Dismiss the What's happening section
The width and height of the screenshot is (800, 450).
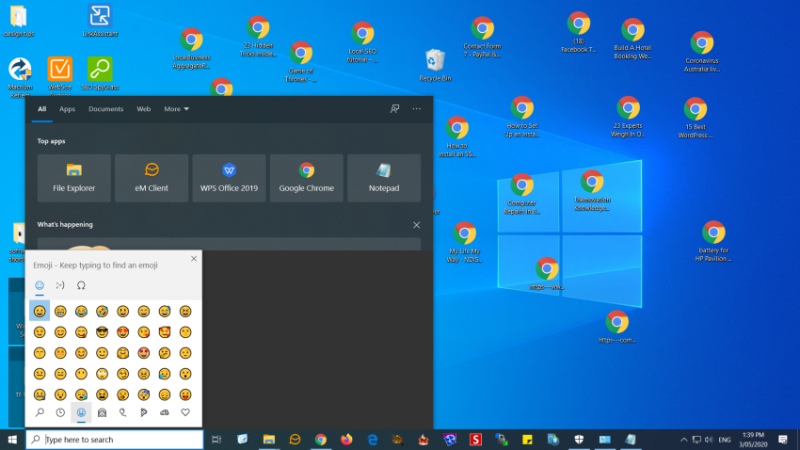coord(416,225)
